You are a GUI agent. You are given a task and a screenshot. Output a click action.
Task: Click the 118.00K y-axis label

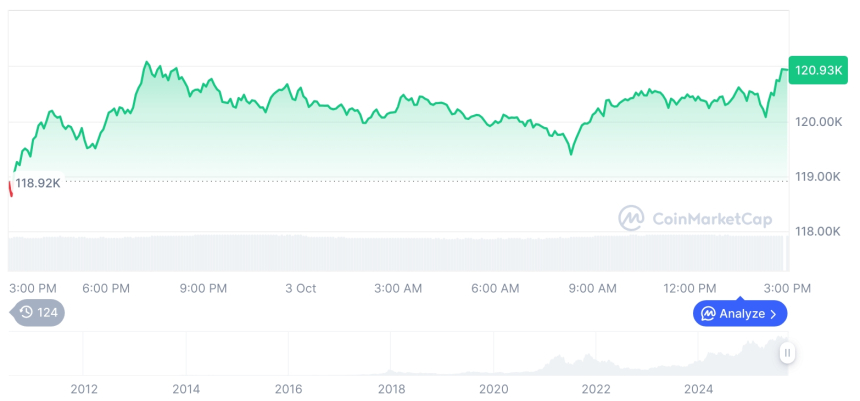(818, 231)
